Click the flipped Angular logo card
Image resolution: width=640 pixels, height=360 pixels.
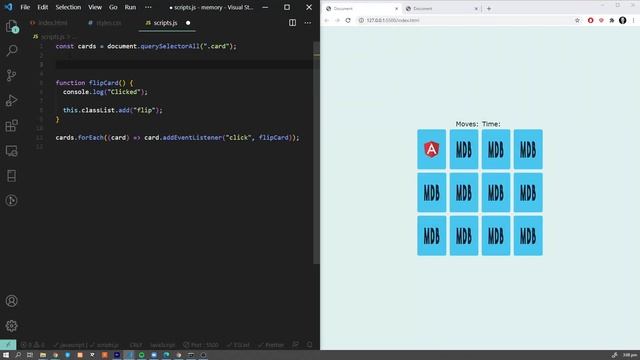(x=431, y=149)
